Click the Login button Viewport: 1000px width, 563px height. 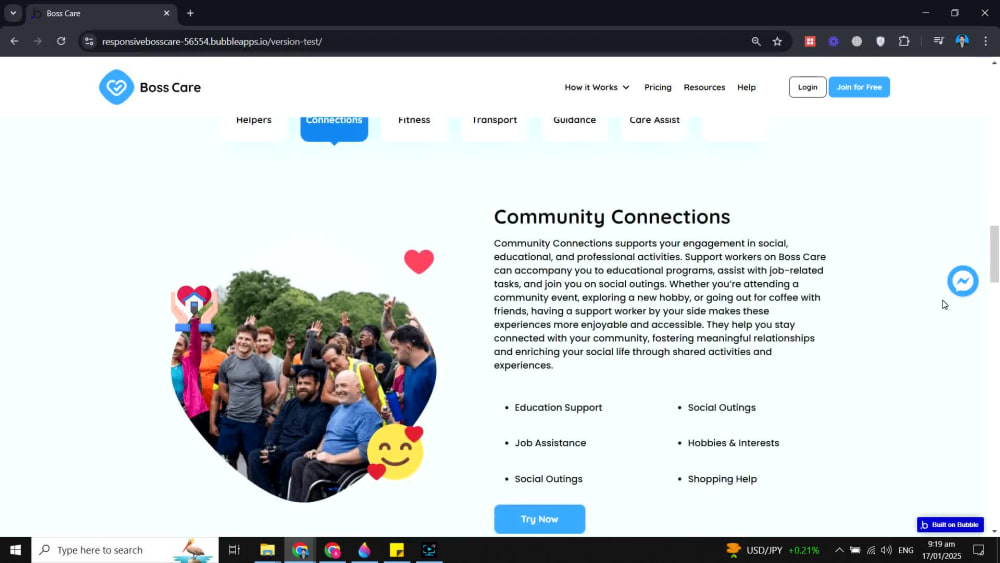(807, 87)
